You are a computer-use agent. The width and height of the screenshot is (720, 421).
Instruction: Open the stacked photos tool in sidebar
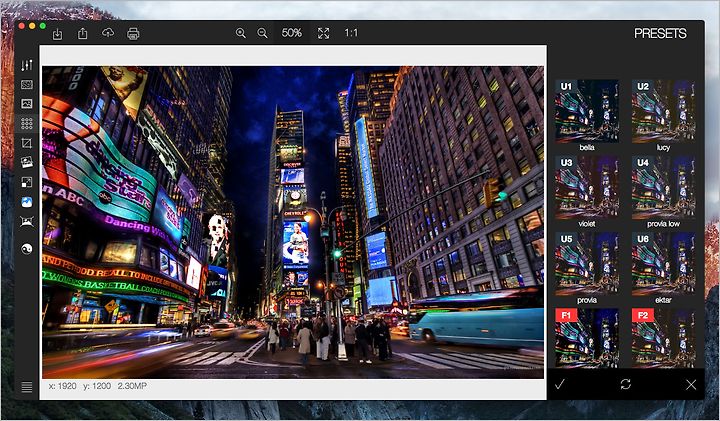coord(27,162)
